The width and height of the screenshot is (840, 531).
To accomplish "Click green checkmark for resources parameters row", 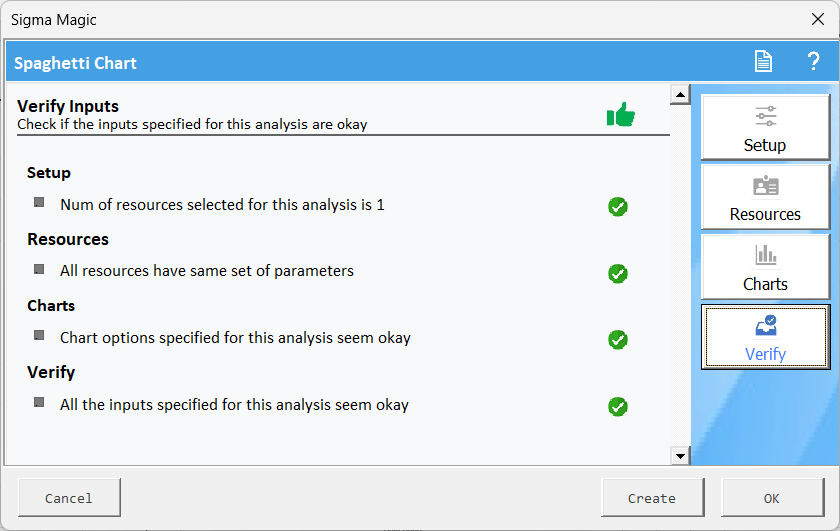I will click(x=618, y=273).
